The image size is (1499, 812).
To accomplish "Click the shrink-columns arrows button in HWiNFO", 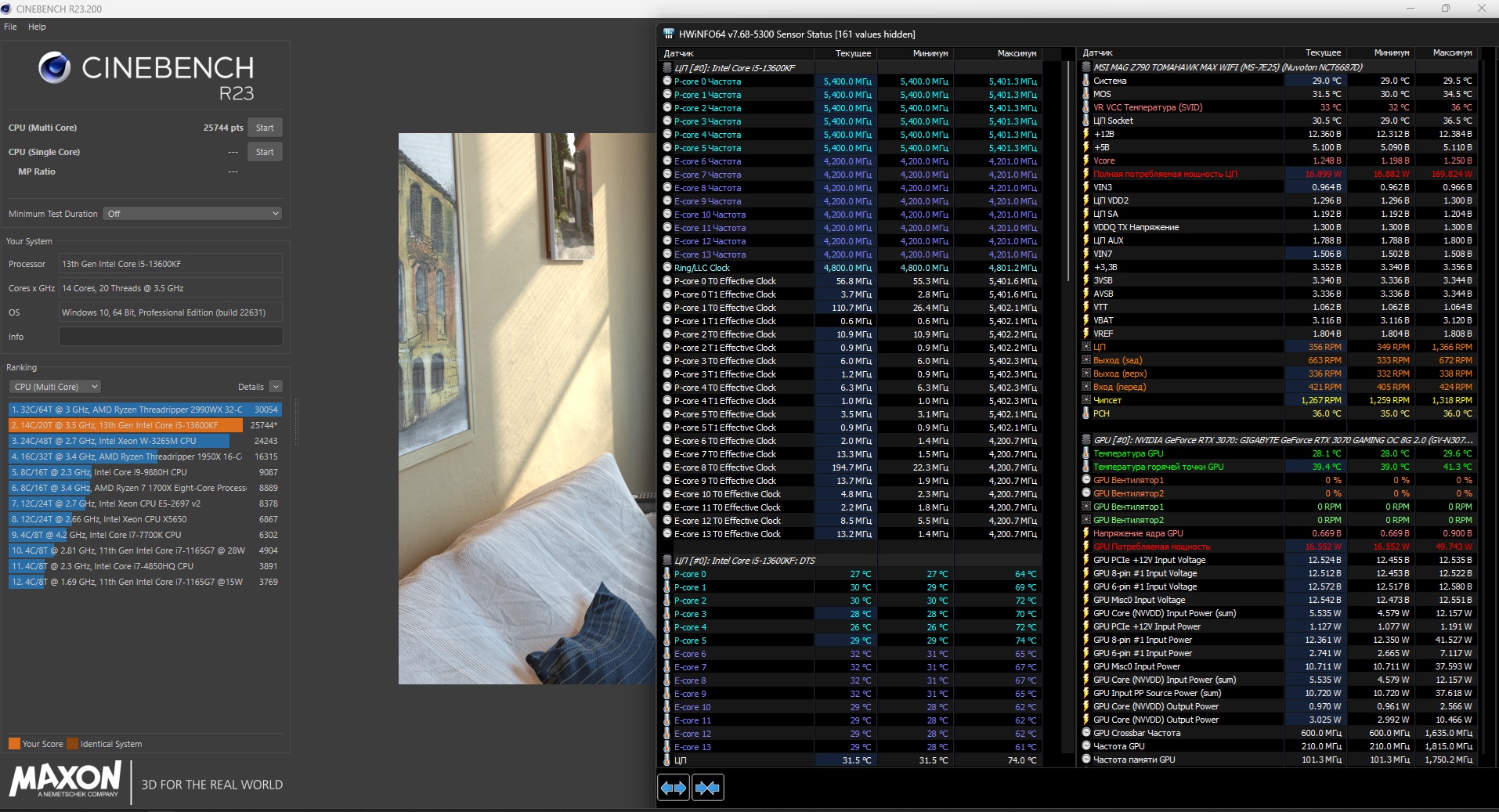I will tap(708, 788).
